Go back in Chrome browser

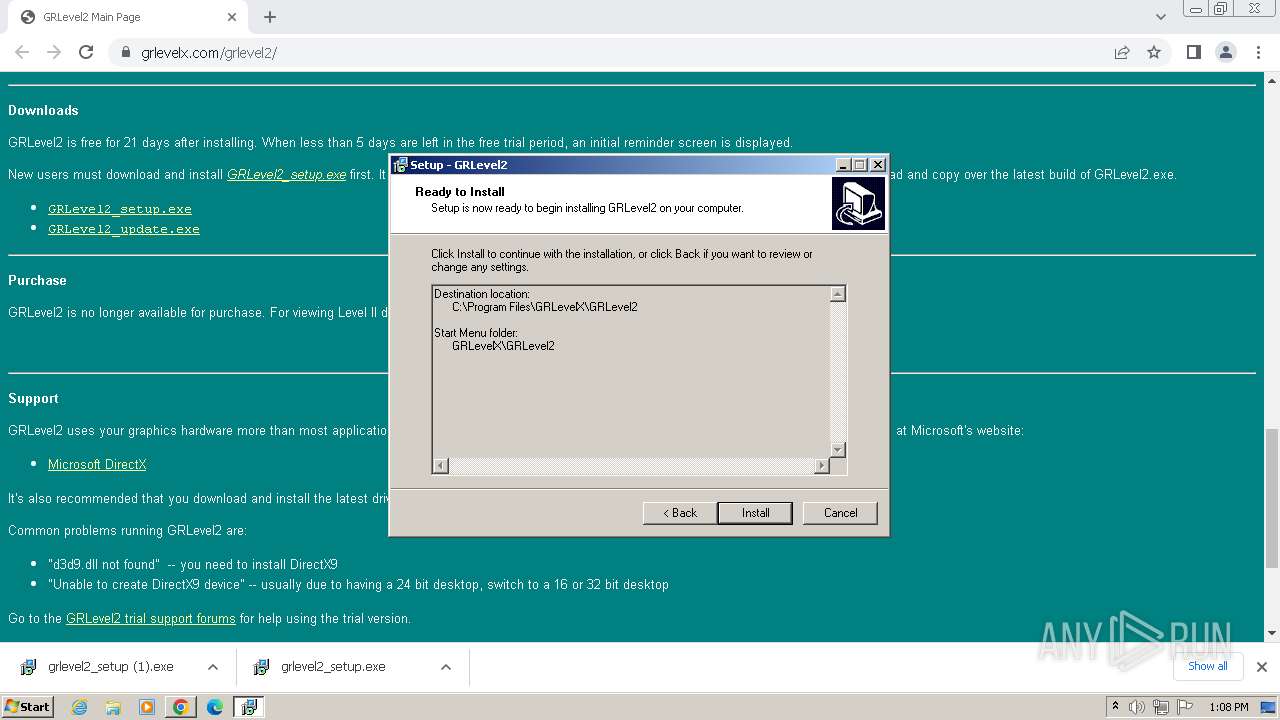pos(22,52)
